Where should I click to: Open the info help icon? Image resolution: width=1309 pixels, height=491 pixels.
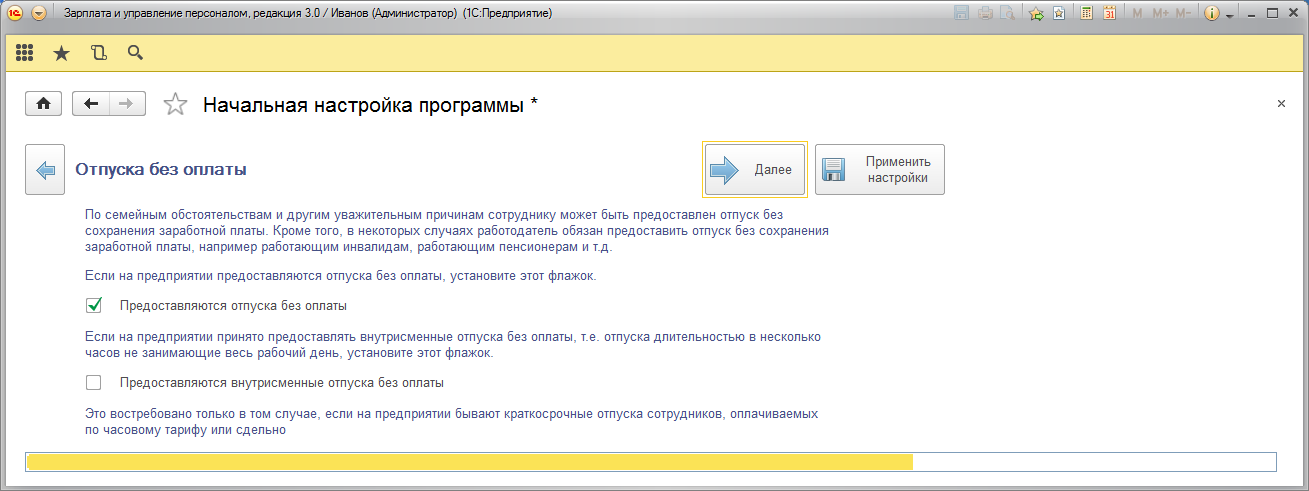point(1213,14)
